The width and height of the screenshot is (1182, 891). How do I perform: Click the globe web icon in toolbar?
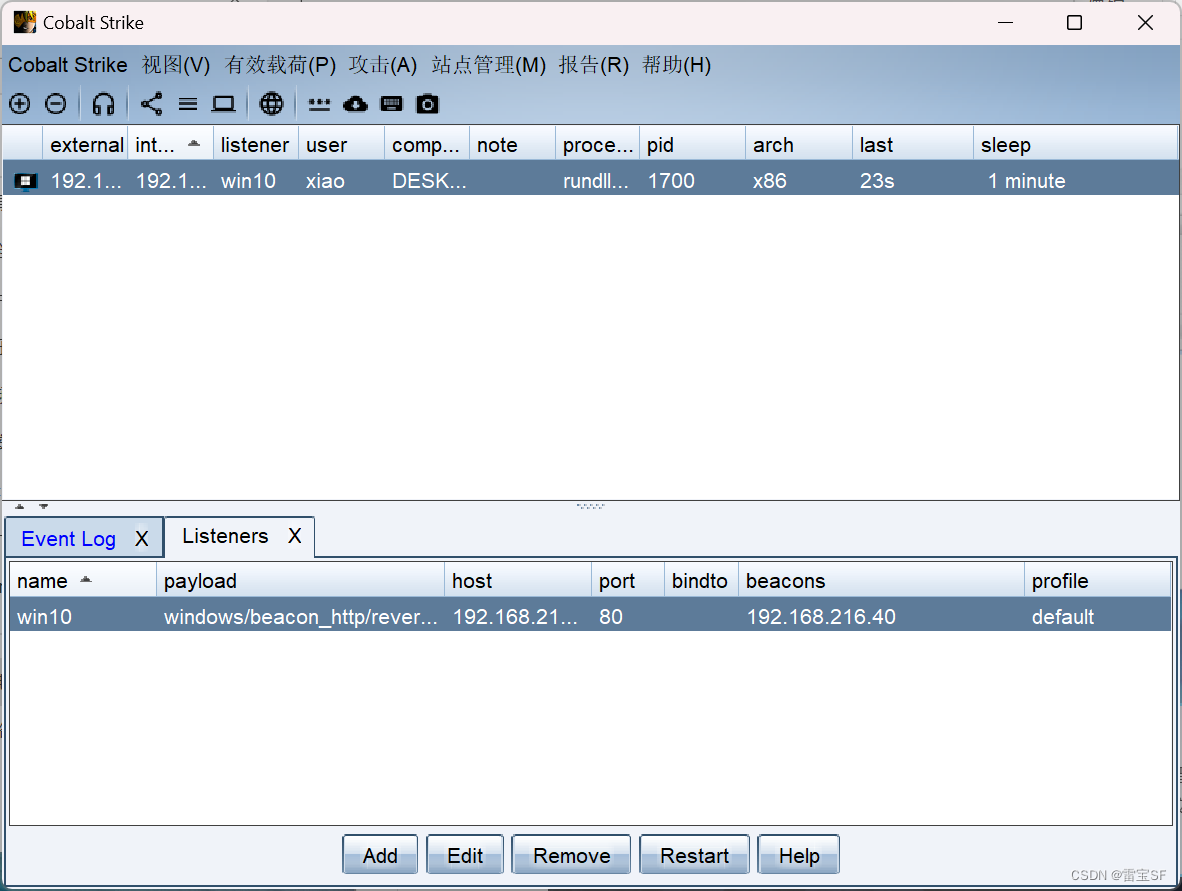(271, 104)
